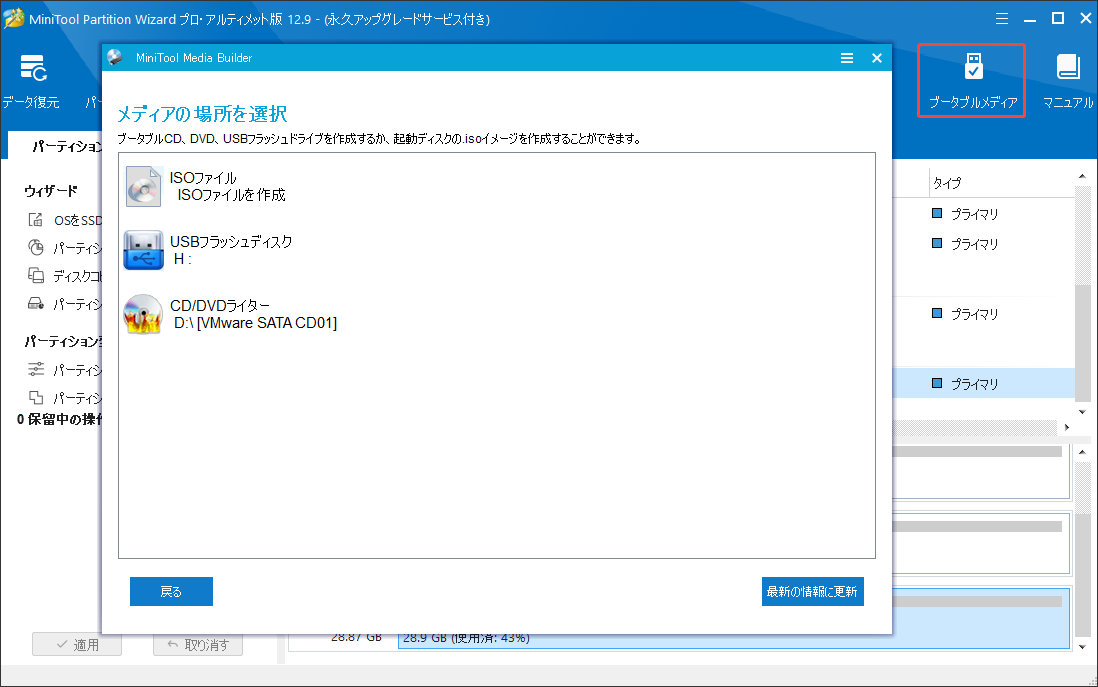This screenshot has width=1098, height=687.
Task: Select the CD/DVD writer burn icon
Action: 143,314
